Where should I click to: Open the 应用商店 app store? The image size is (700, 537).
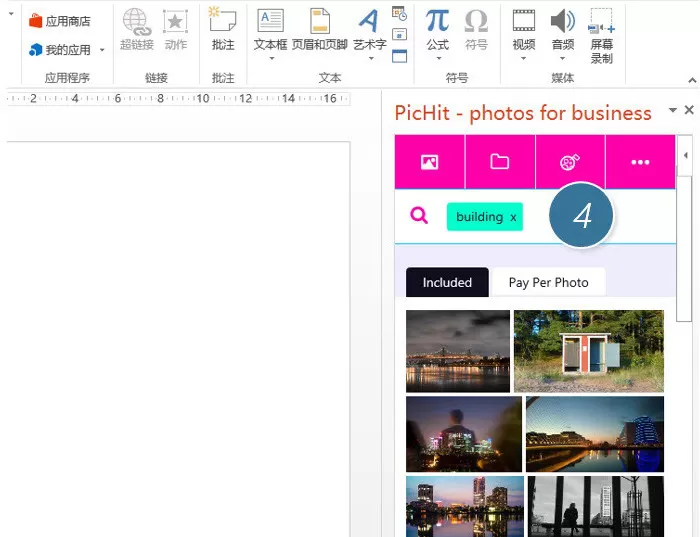(x=60, y=21)
